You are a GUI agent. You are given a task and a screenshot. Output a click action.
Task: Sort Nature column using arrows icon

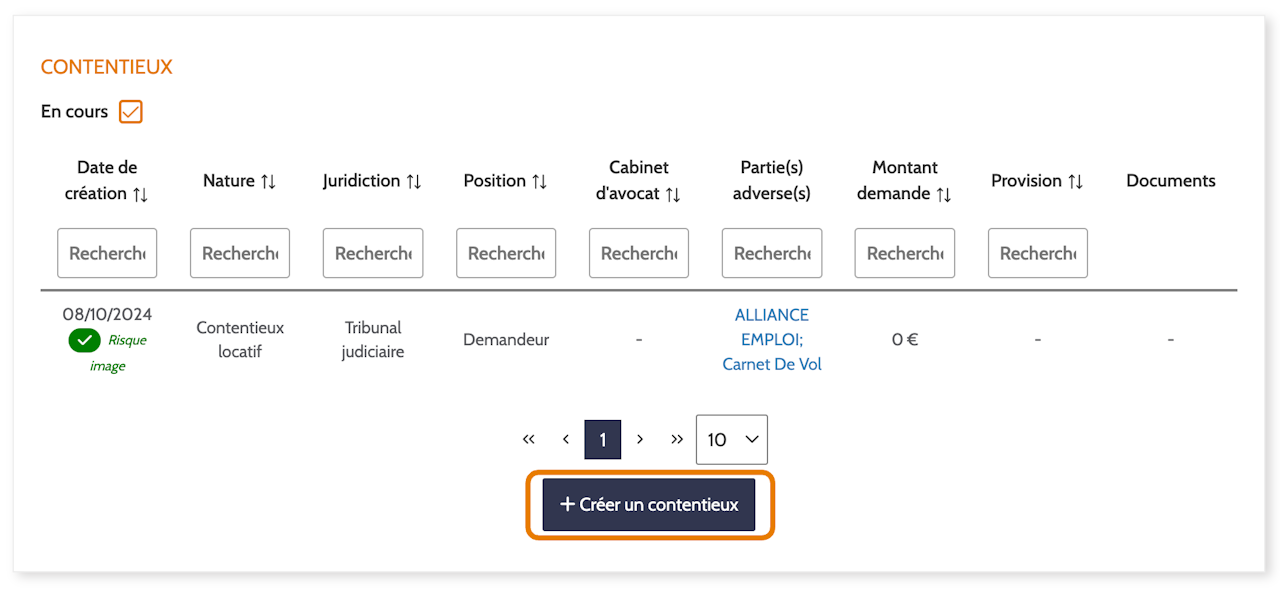(268, 181)
